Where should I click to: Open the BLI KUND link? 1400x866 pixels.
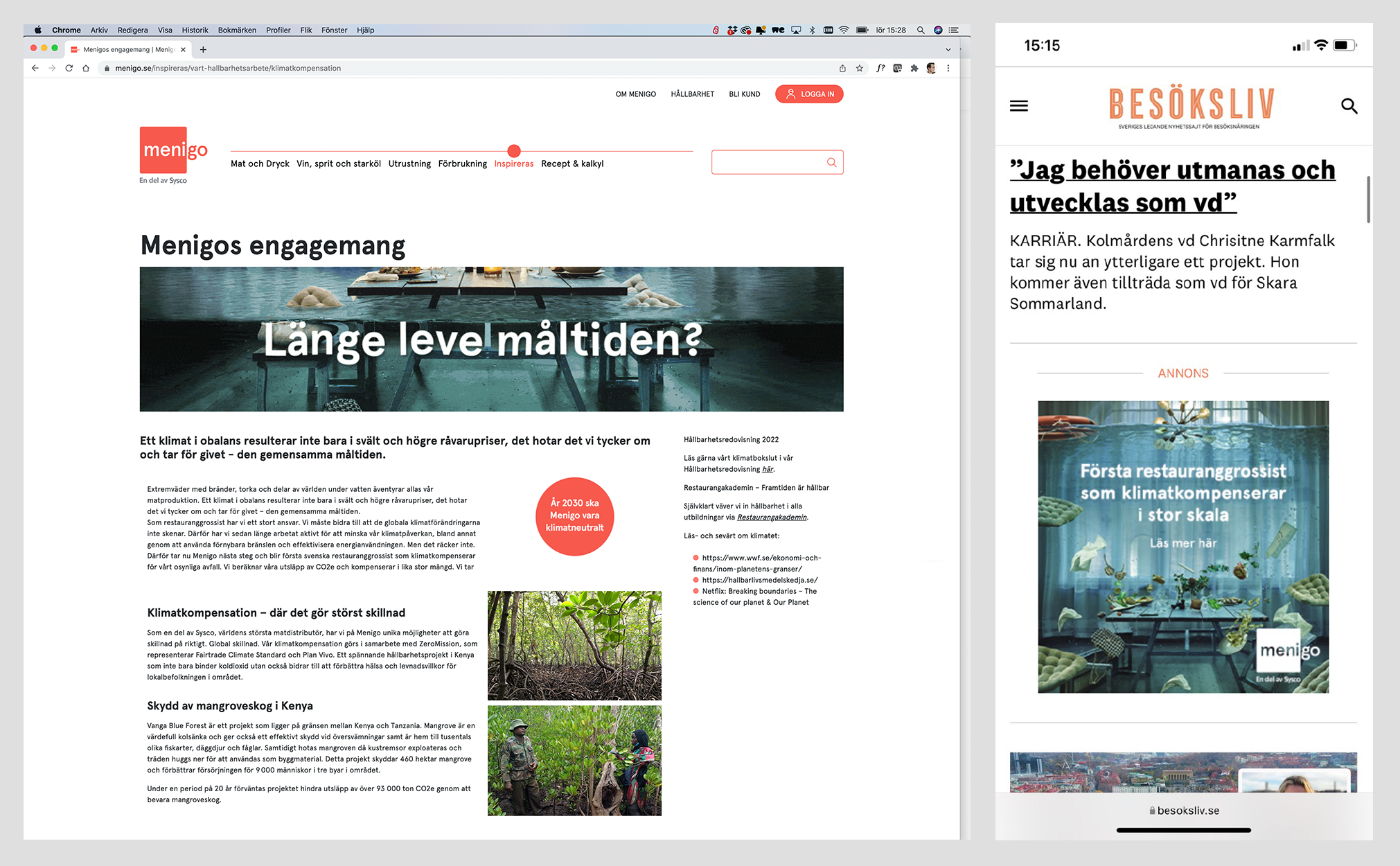coord(744,94)
